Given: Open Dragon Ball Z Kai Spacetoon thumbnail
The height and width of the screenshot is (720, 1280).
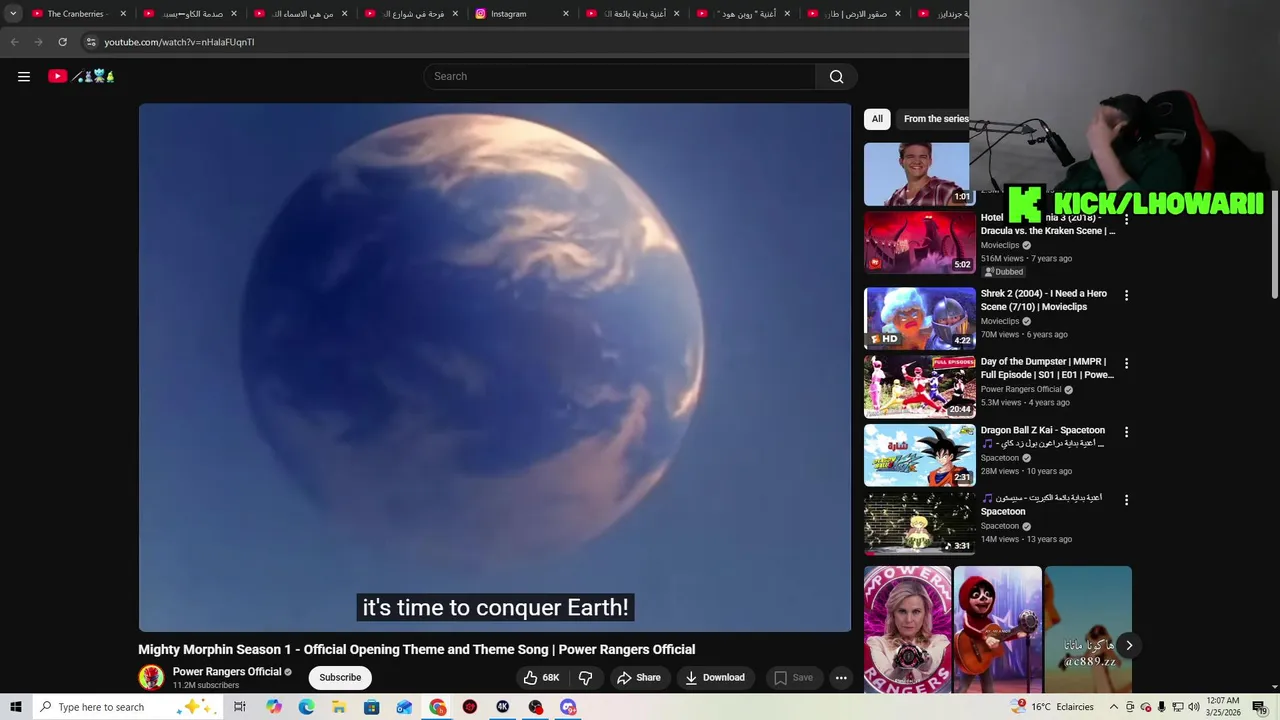Looking at the screenshot, I should pyautogui.click(x=920, y=455).
